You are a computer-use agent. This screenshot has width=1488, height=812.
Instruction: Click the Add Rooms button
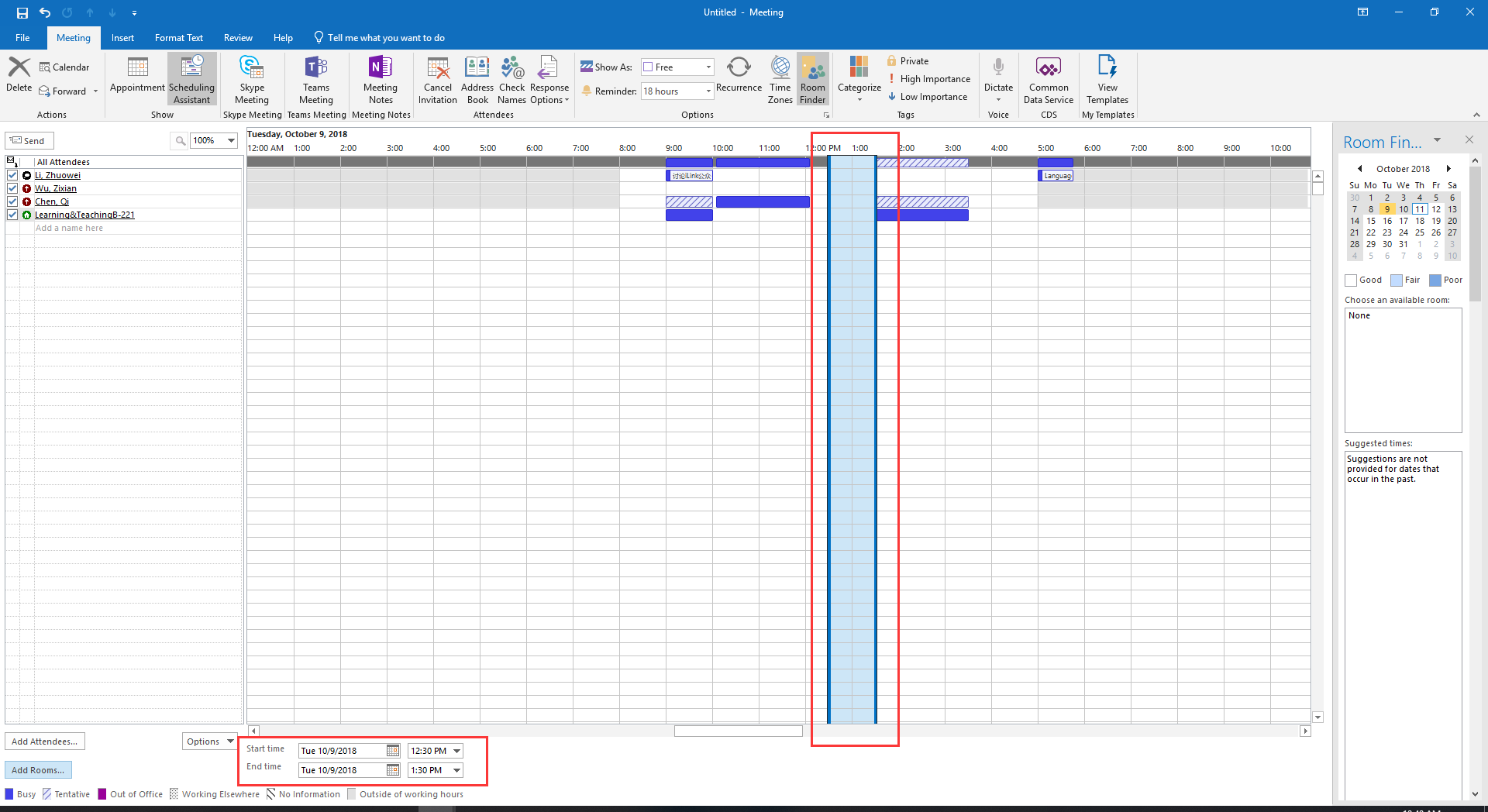pos(38,770)
